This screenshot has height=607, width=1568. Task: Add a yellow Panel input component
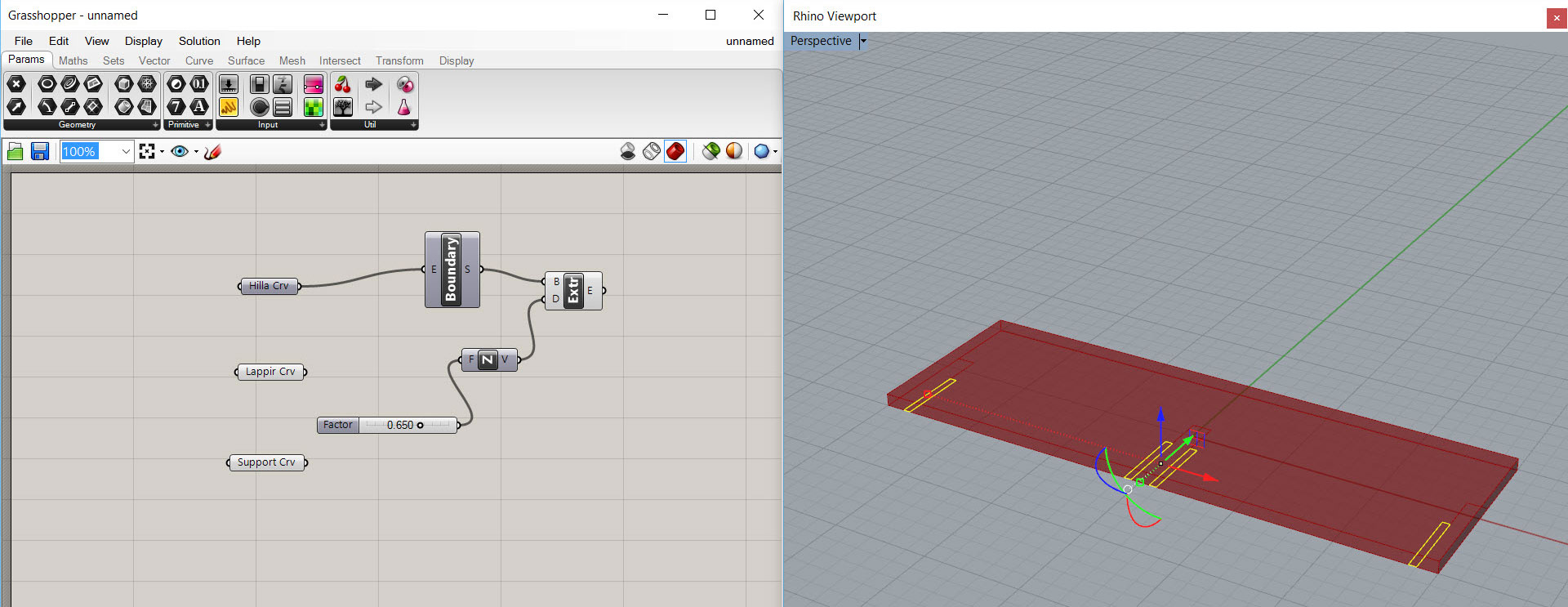[229, 107]
